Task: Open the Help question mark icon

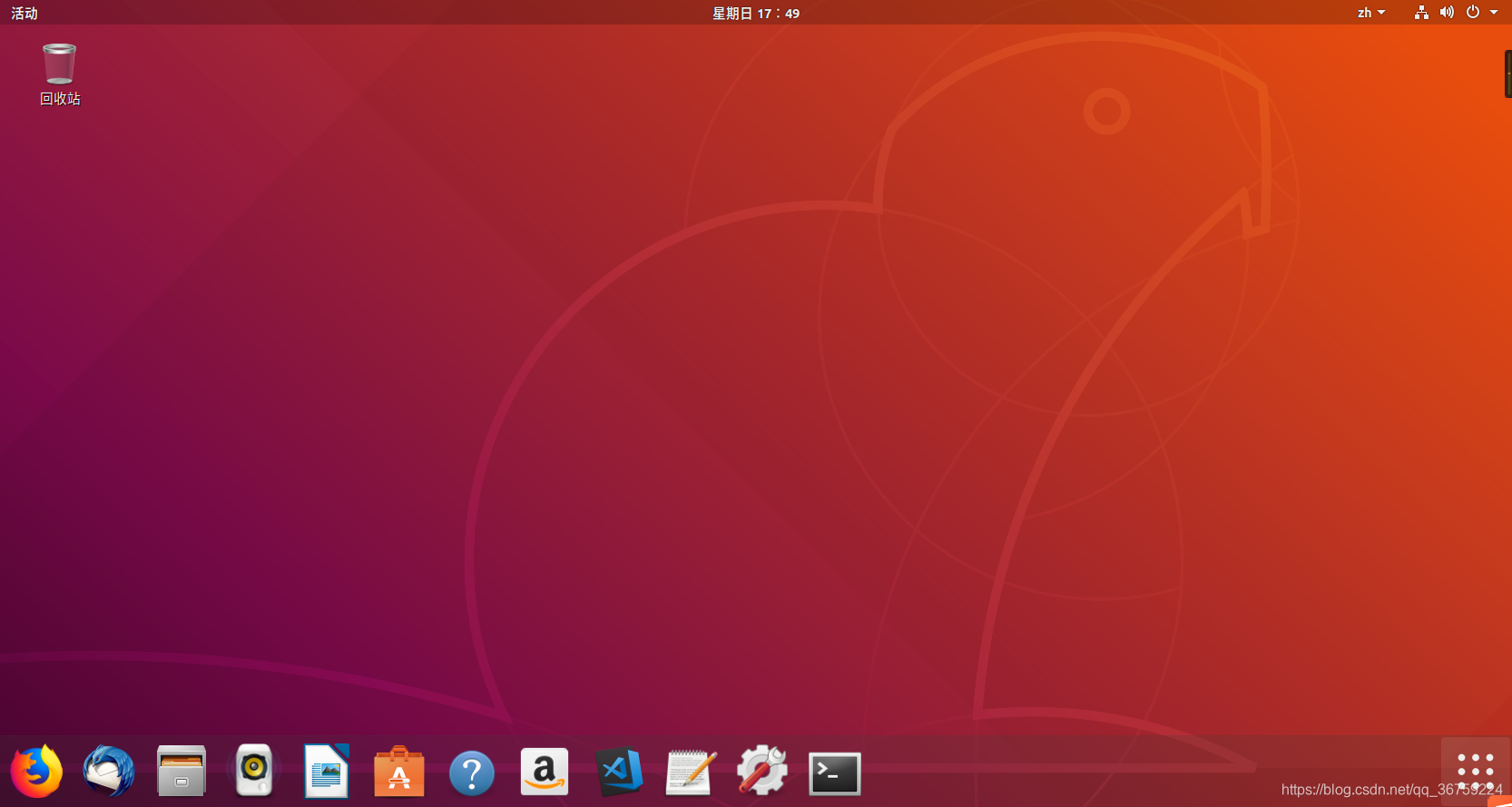Action: point(472,773)
